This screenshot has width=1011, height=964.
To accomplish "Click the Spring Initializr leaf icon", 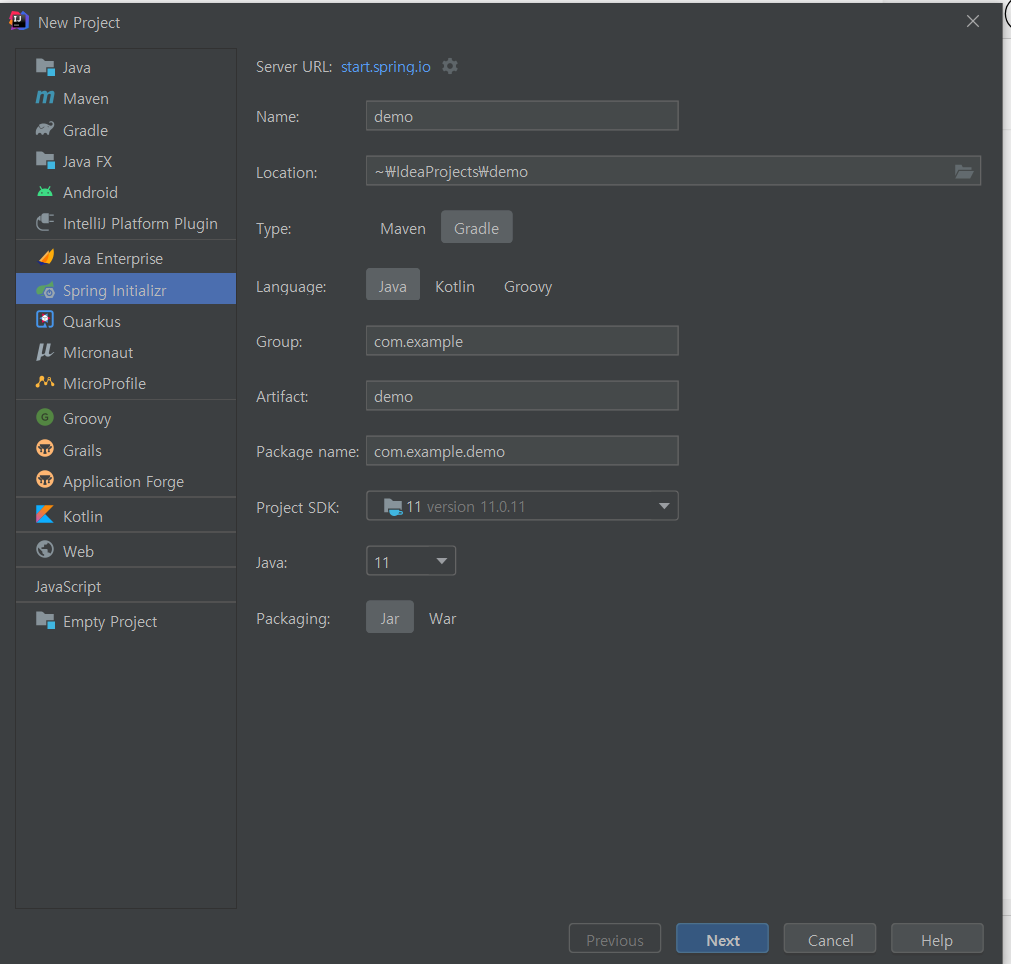I will 46,290.
